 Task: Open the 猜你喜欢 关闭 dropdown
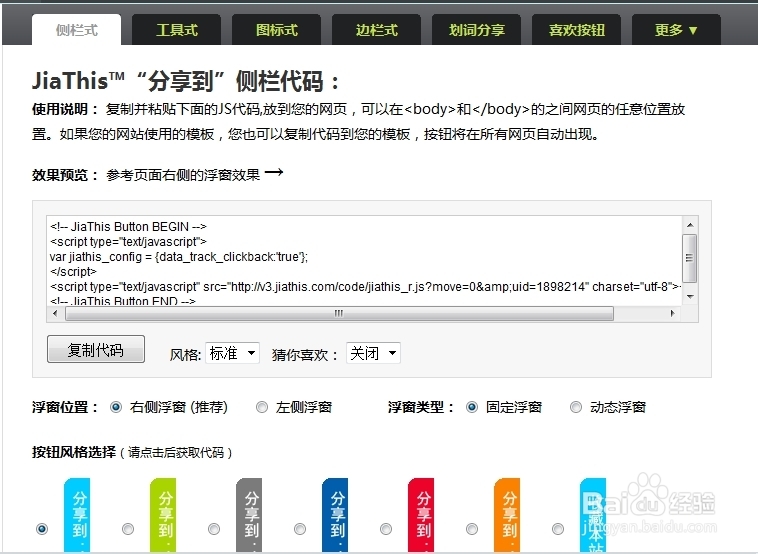pos(373,353)
